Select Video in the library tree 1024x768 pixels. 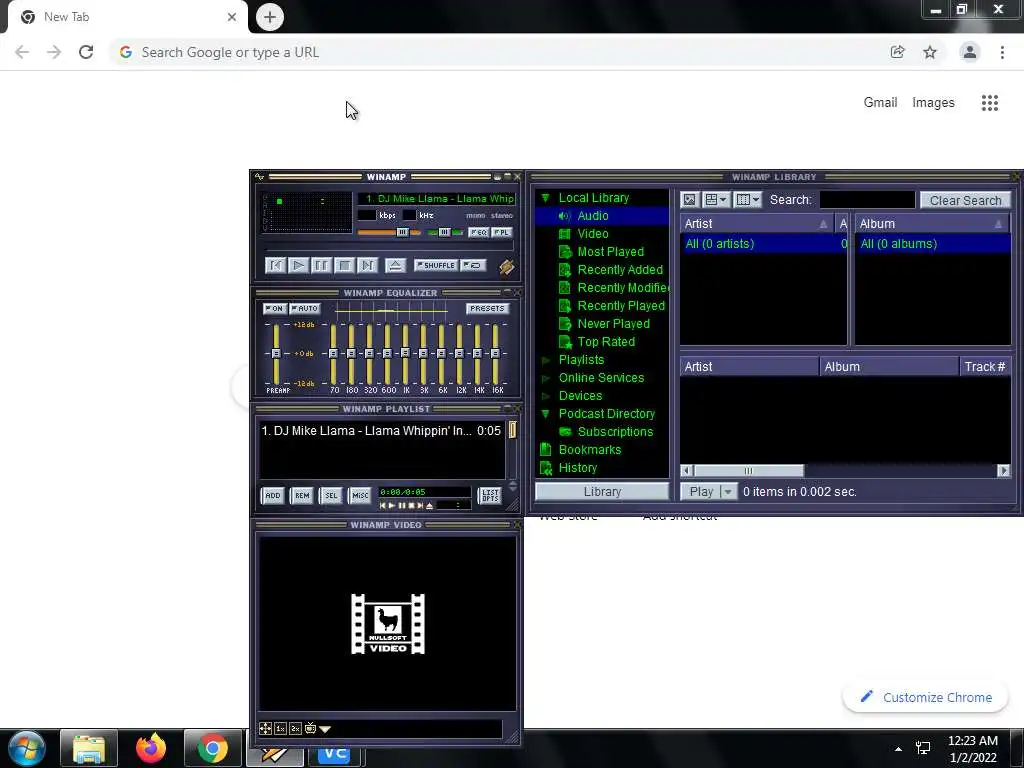coord(592,234)
